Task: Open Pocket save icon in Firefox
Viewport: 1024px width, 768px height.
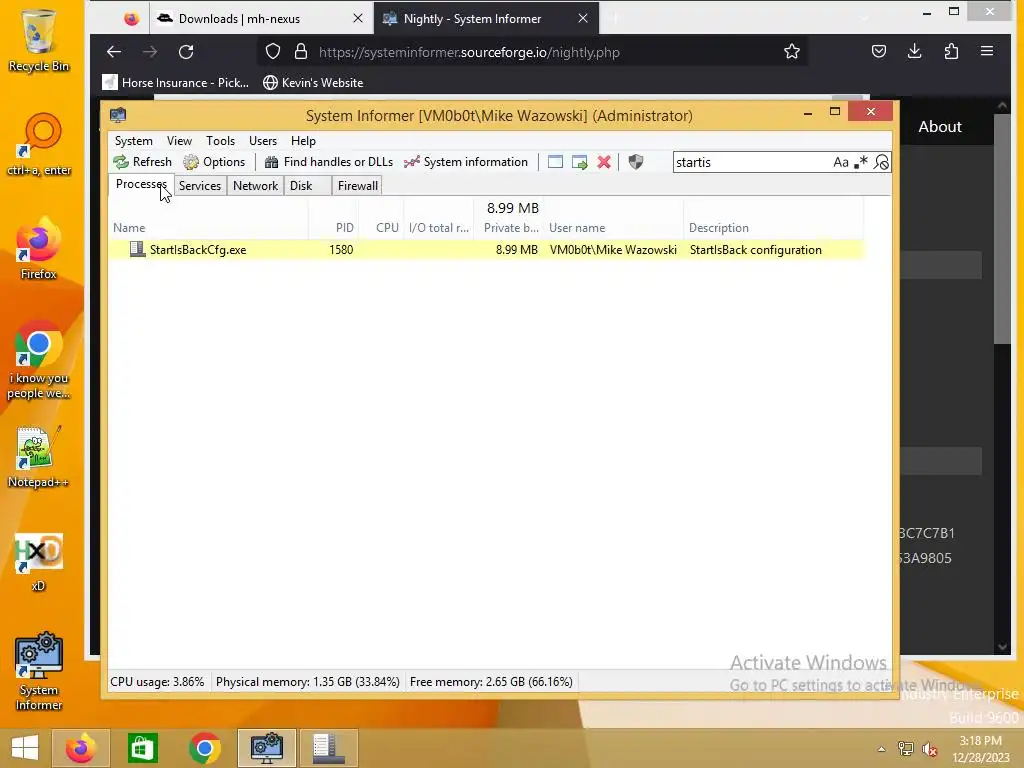Action: [879, 52]
